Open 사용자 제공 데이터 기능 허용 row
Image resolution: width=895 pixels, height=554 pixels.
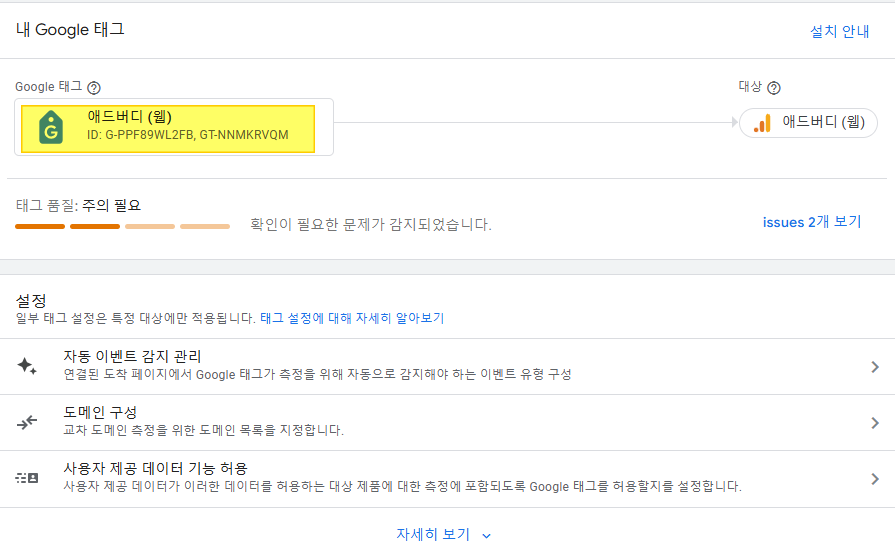coord(448,479)
